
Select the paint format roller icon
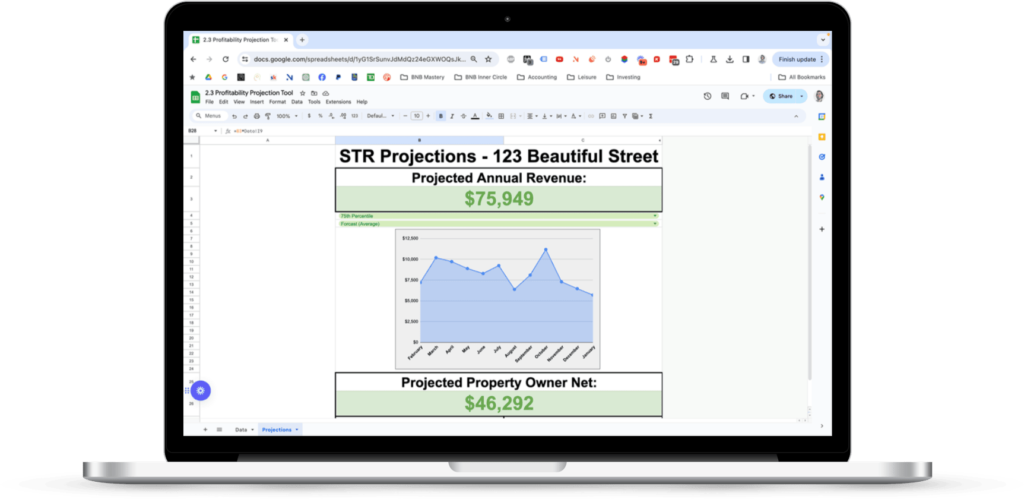(x=268, y=116)
